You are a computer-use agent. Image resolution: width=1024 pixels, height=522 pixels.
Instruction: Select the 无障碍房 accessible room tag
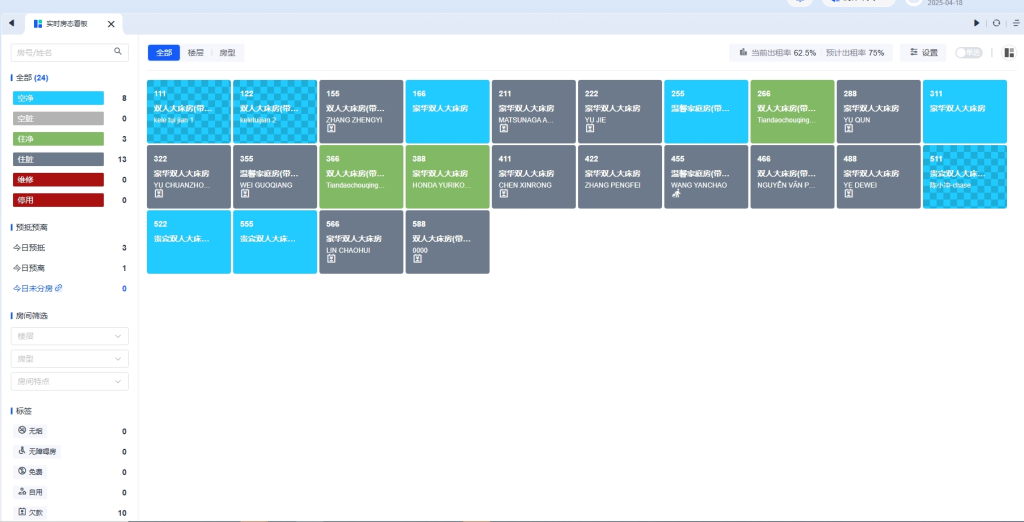point(39,451)
